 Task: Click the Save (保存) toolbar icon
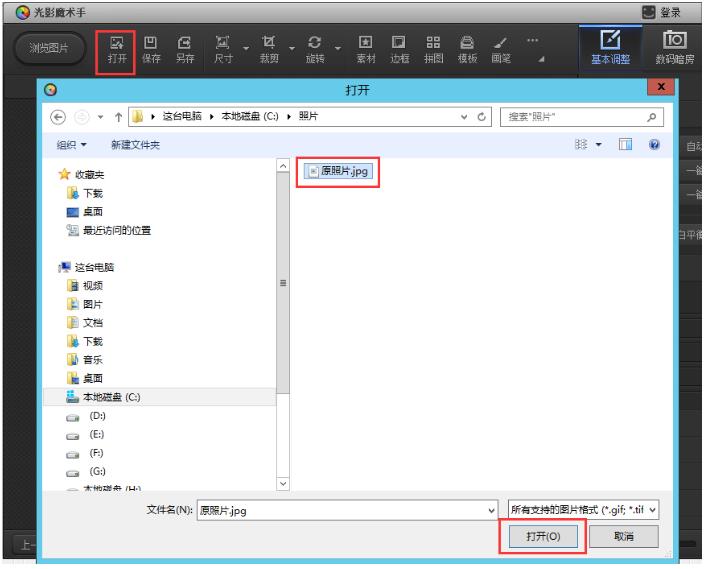[151, 49]
